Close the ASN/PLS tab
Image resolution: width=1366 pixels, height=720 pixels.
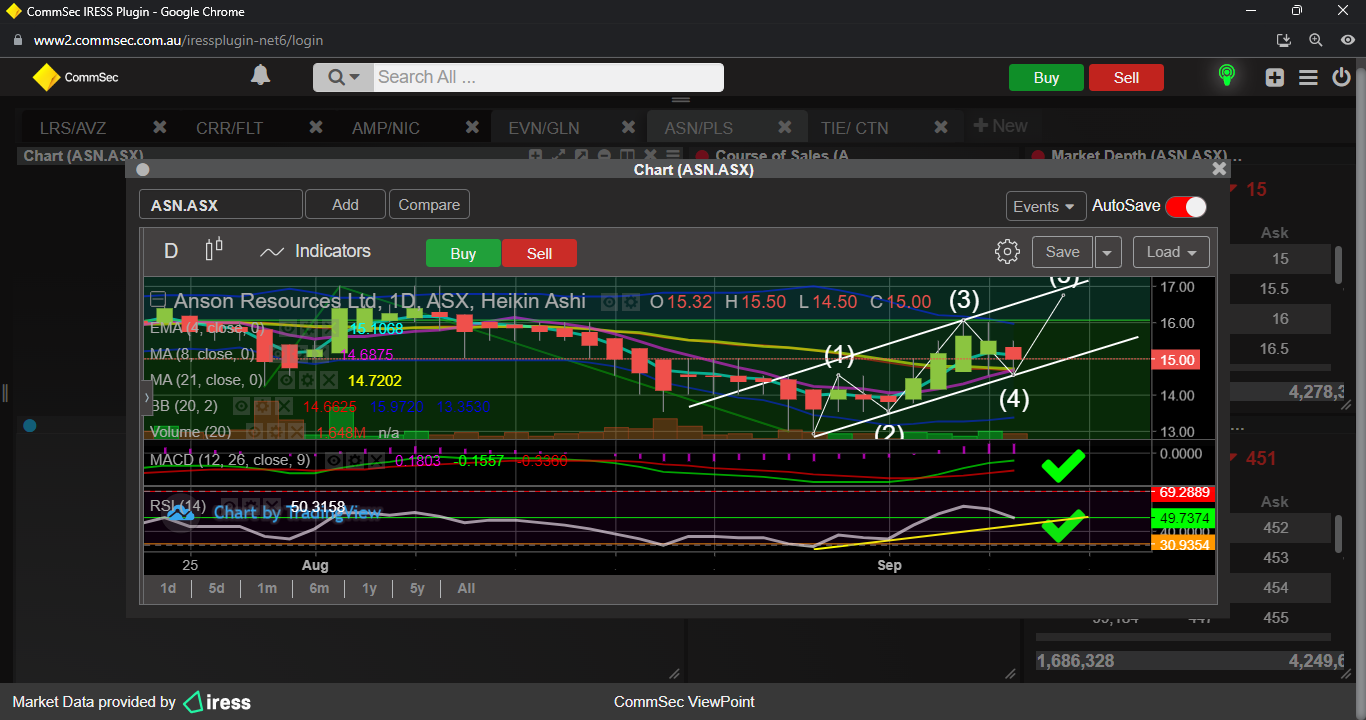pyautogui.click(x=785, y=127)
